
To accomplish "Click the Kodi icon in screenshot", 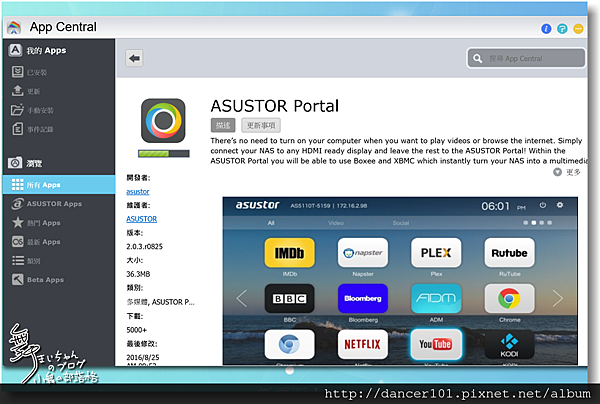I will tap(509, 344).
